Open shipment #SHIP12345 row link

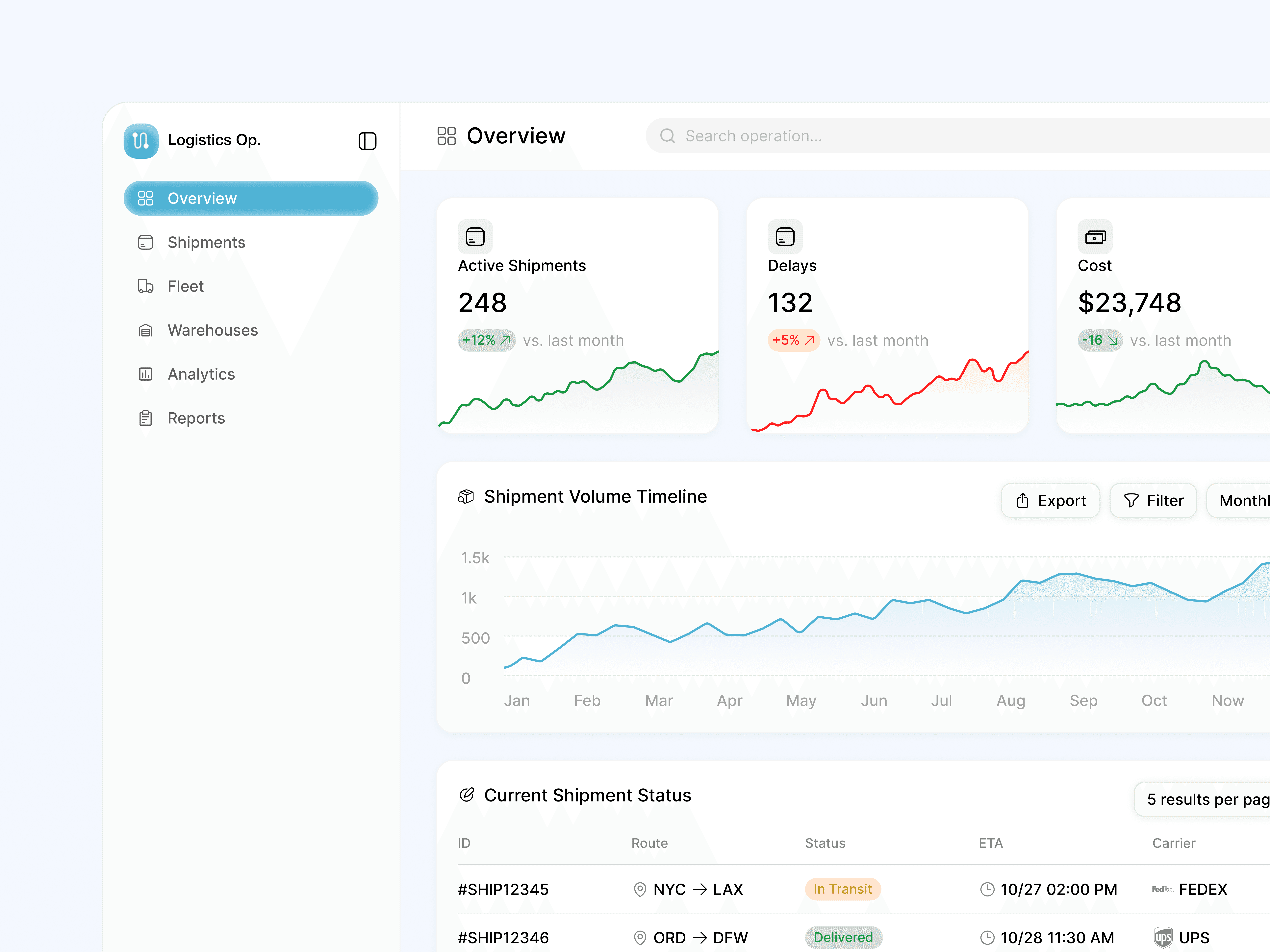click(x=503, y=890)
